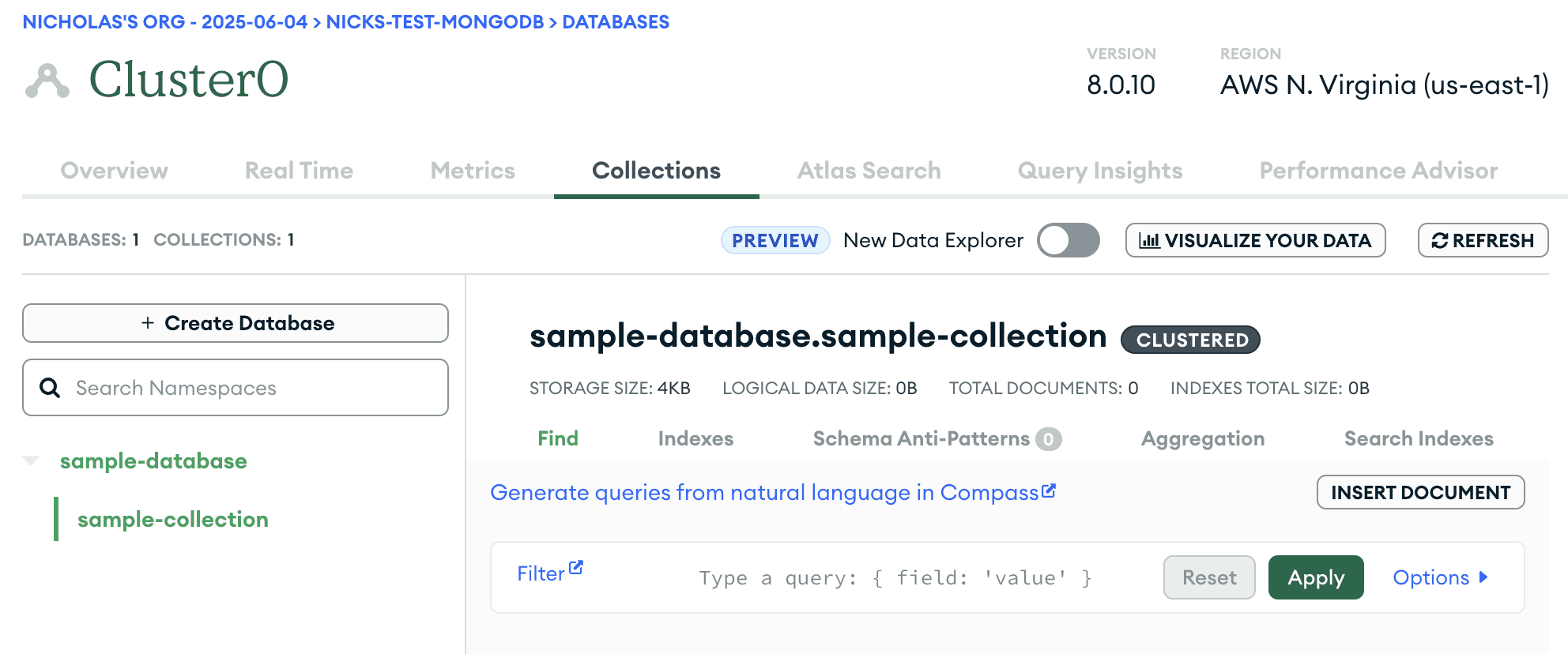Click Nicholas's Org breadcrumb link
Image resolution: width=1568 pixels, height=654 pixels.
click(164, 22)
